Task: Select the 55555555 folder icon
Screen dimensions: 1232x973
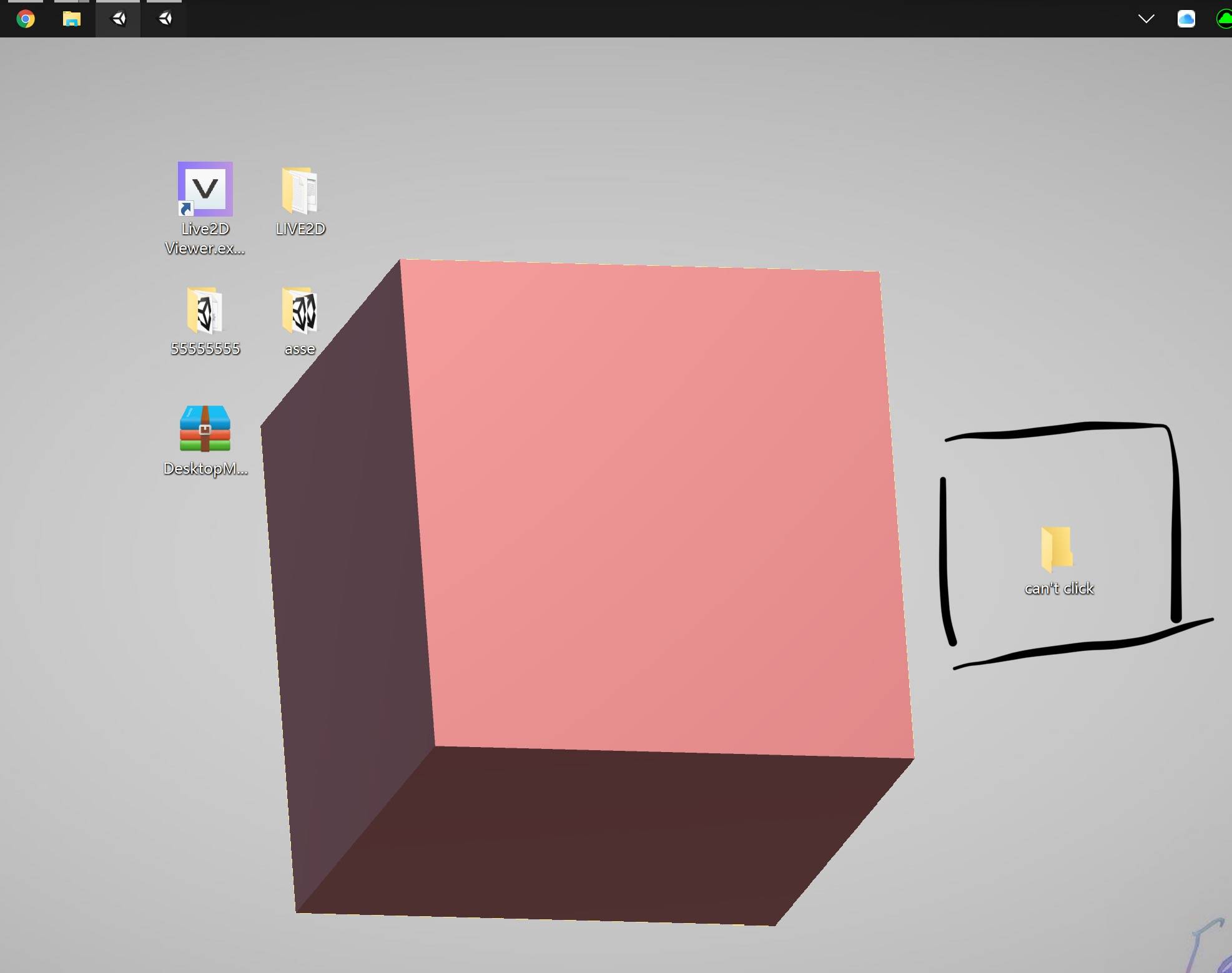Action: coord(205,310)
